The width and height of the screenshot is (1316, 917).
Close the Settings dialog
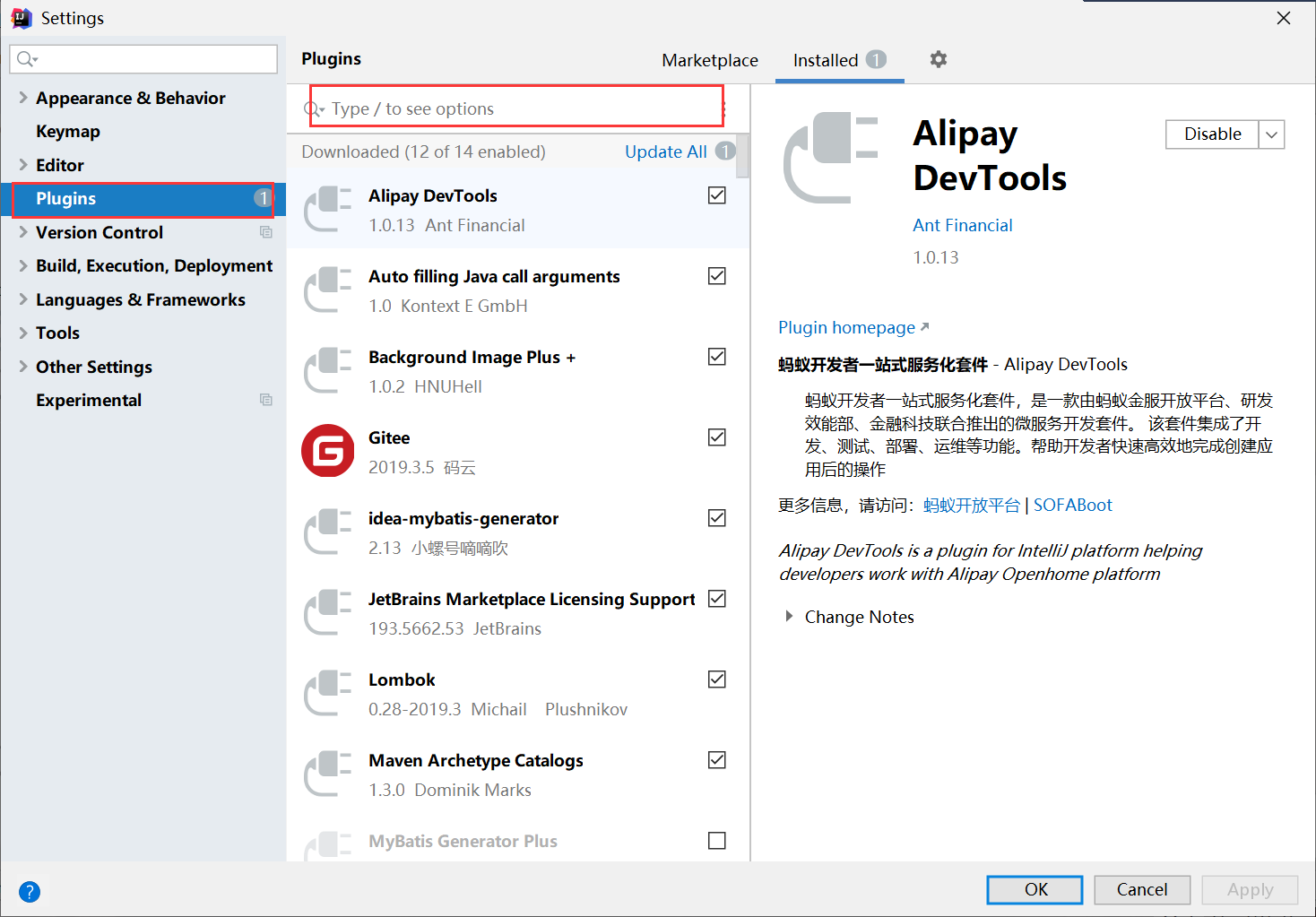(x=1284, y=18)
